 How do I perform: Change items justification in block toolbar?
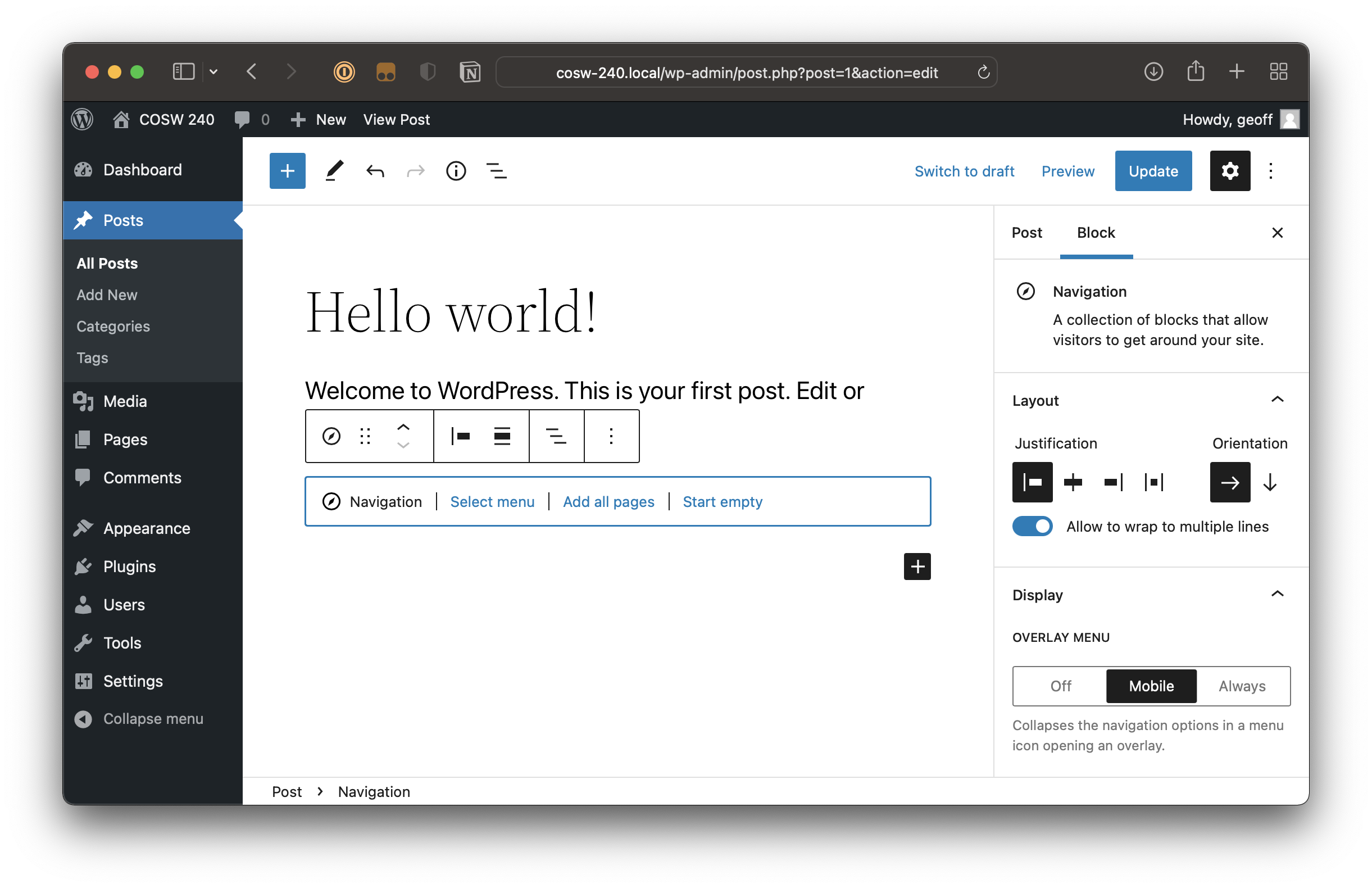click(x=461, y=436)
